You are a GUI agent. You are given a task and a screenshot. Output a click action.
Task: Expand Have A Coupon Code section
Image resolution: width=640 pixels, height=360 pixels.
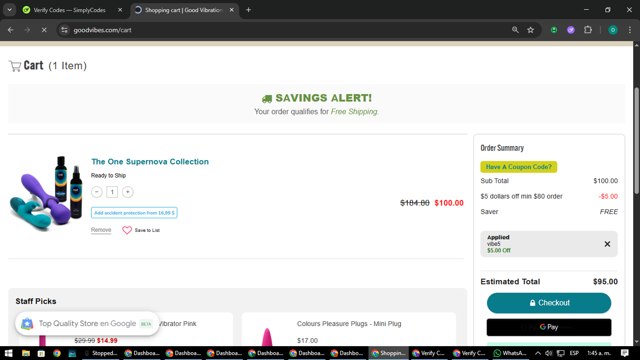(x=518, y=167)
